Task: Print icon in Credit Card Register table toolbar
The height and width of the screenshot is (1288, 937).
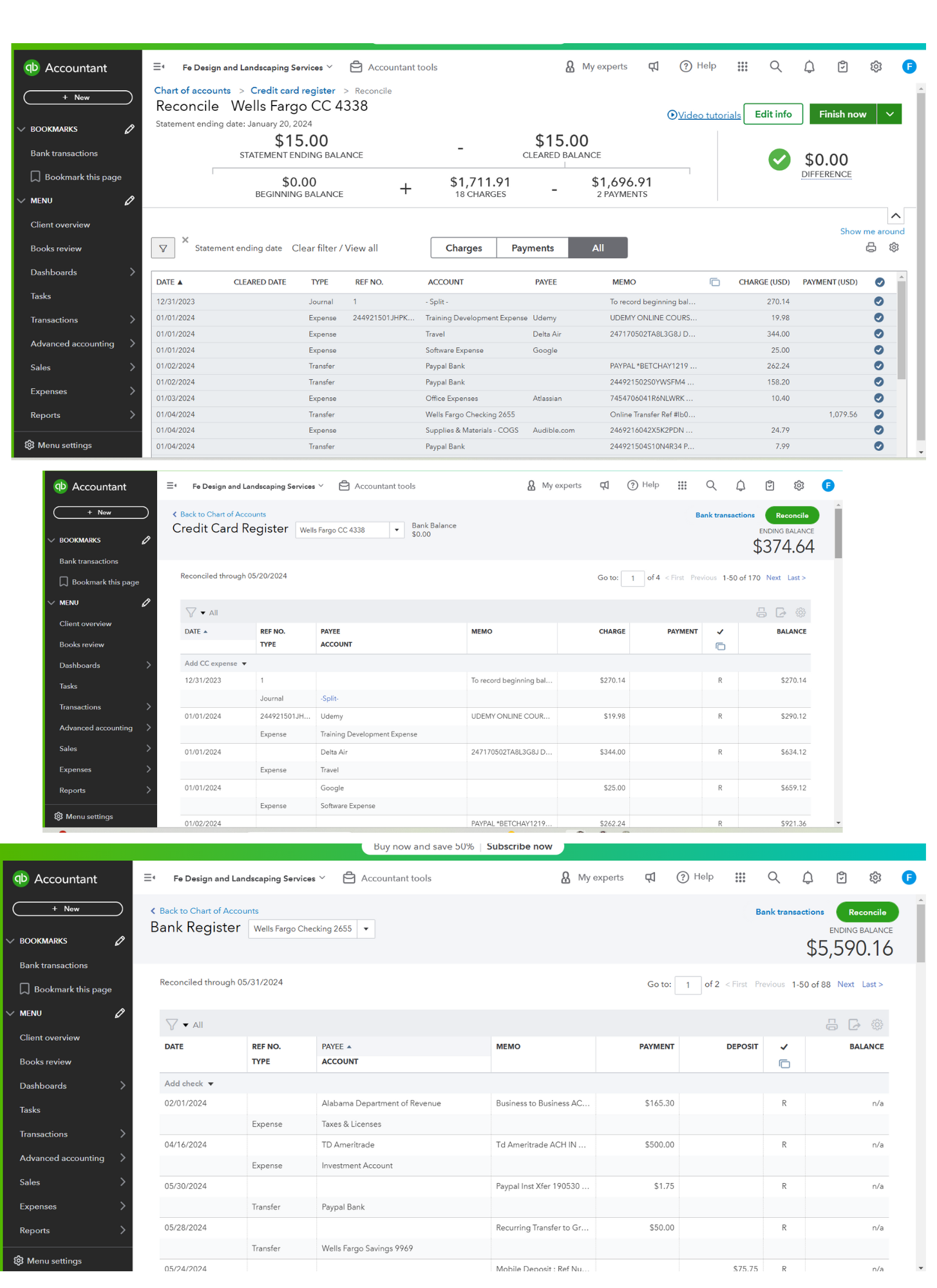Action: (x=761, y=612)
